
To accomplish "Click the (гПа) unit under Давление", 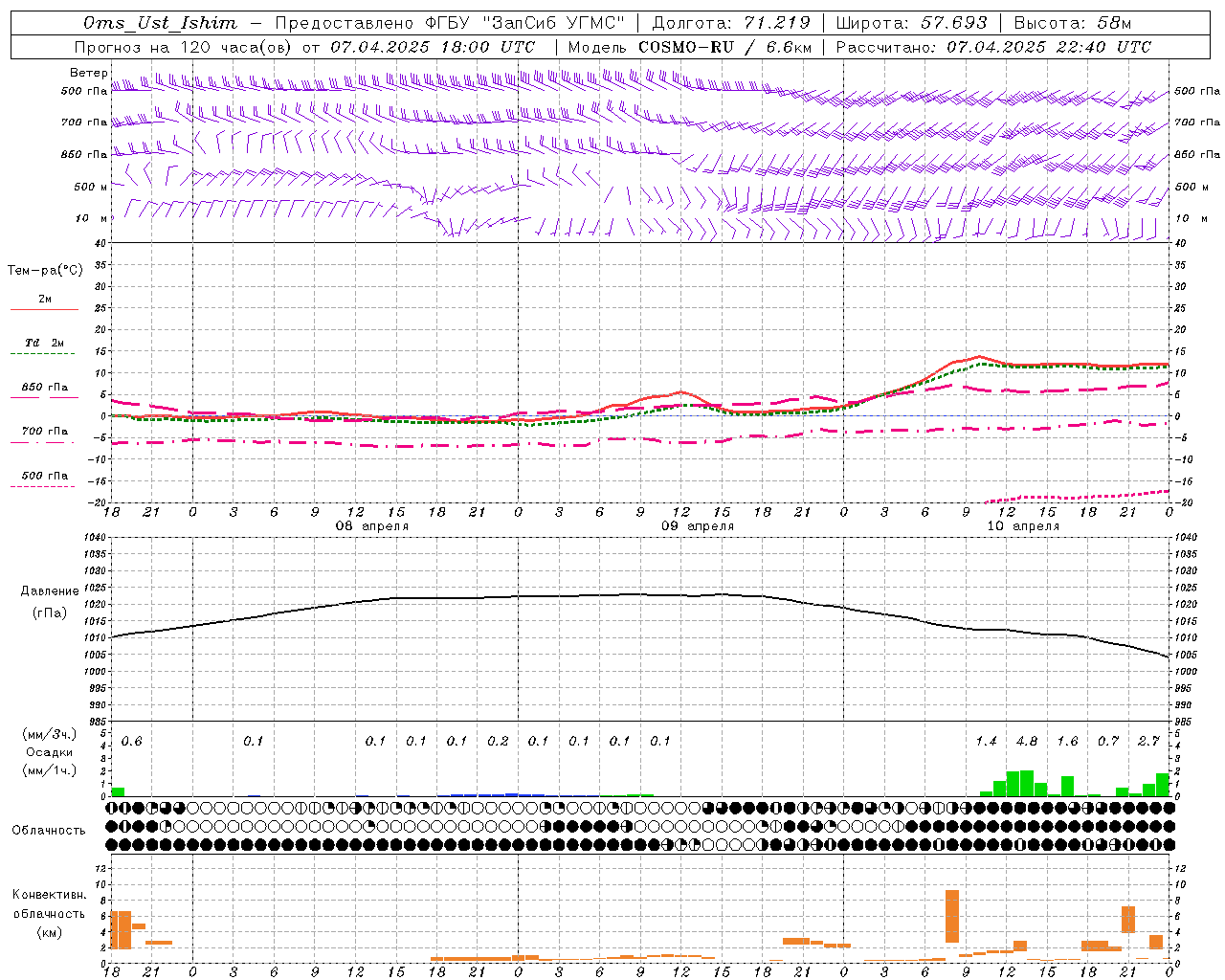I will coord(50,613).
